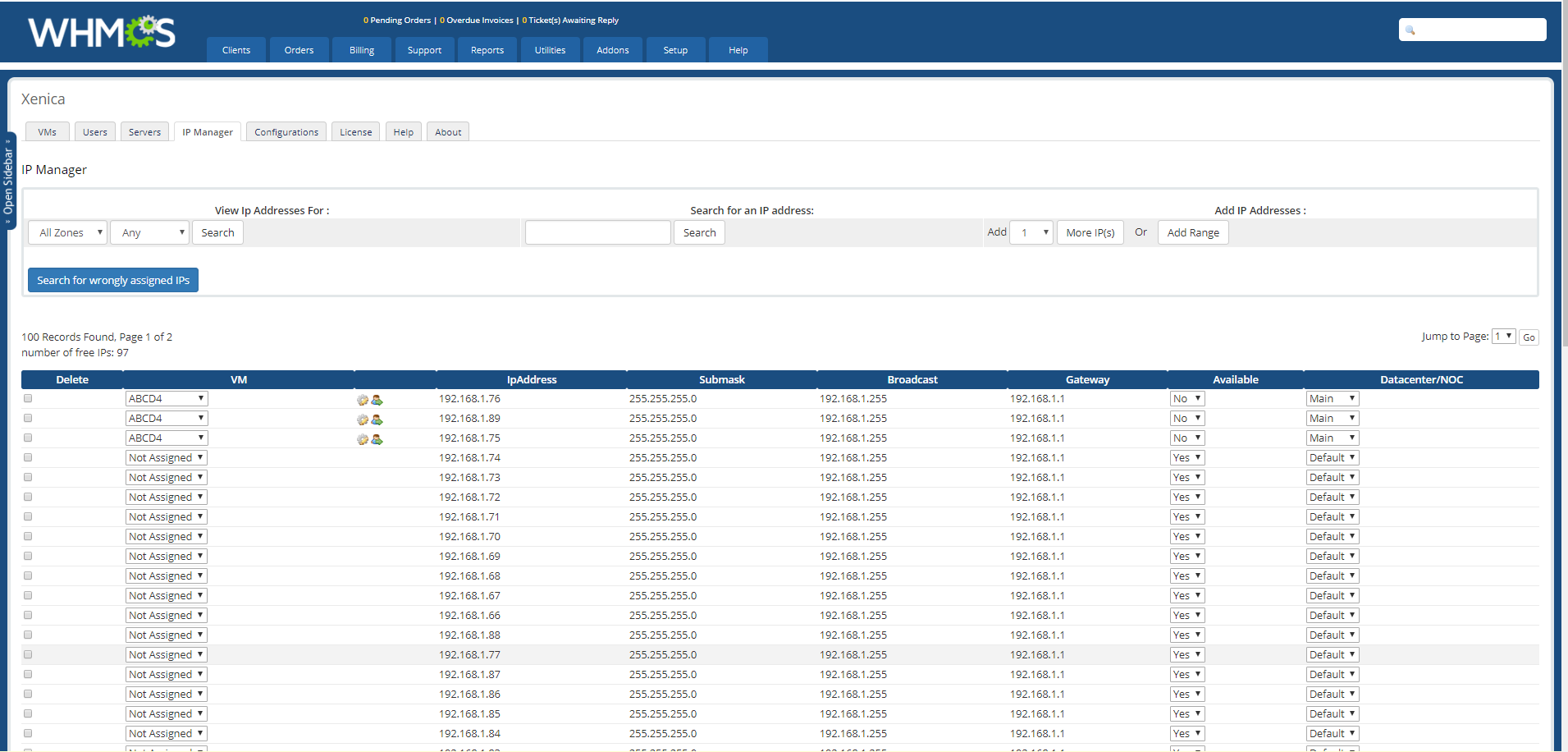1568x752 pixels.
Task: Click Pending Orders link
Action: point(397,21)
